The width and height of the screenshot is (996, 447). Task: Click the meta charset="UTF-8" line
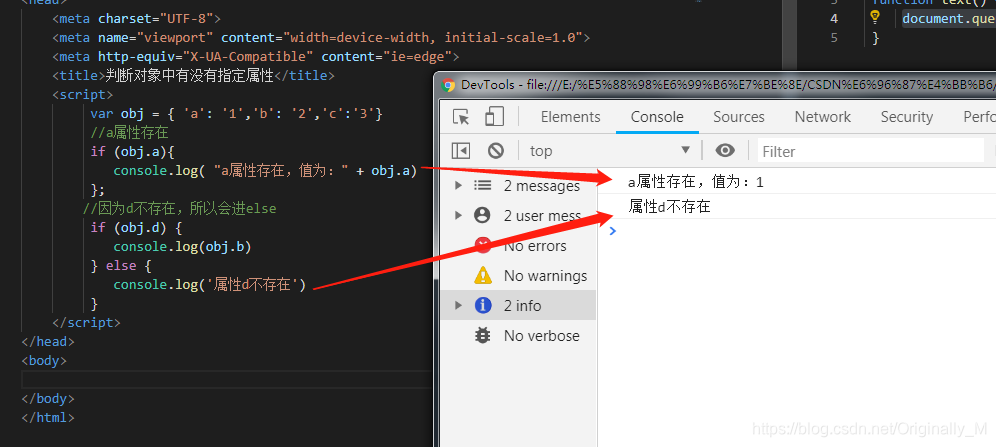[137, 18]
